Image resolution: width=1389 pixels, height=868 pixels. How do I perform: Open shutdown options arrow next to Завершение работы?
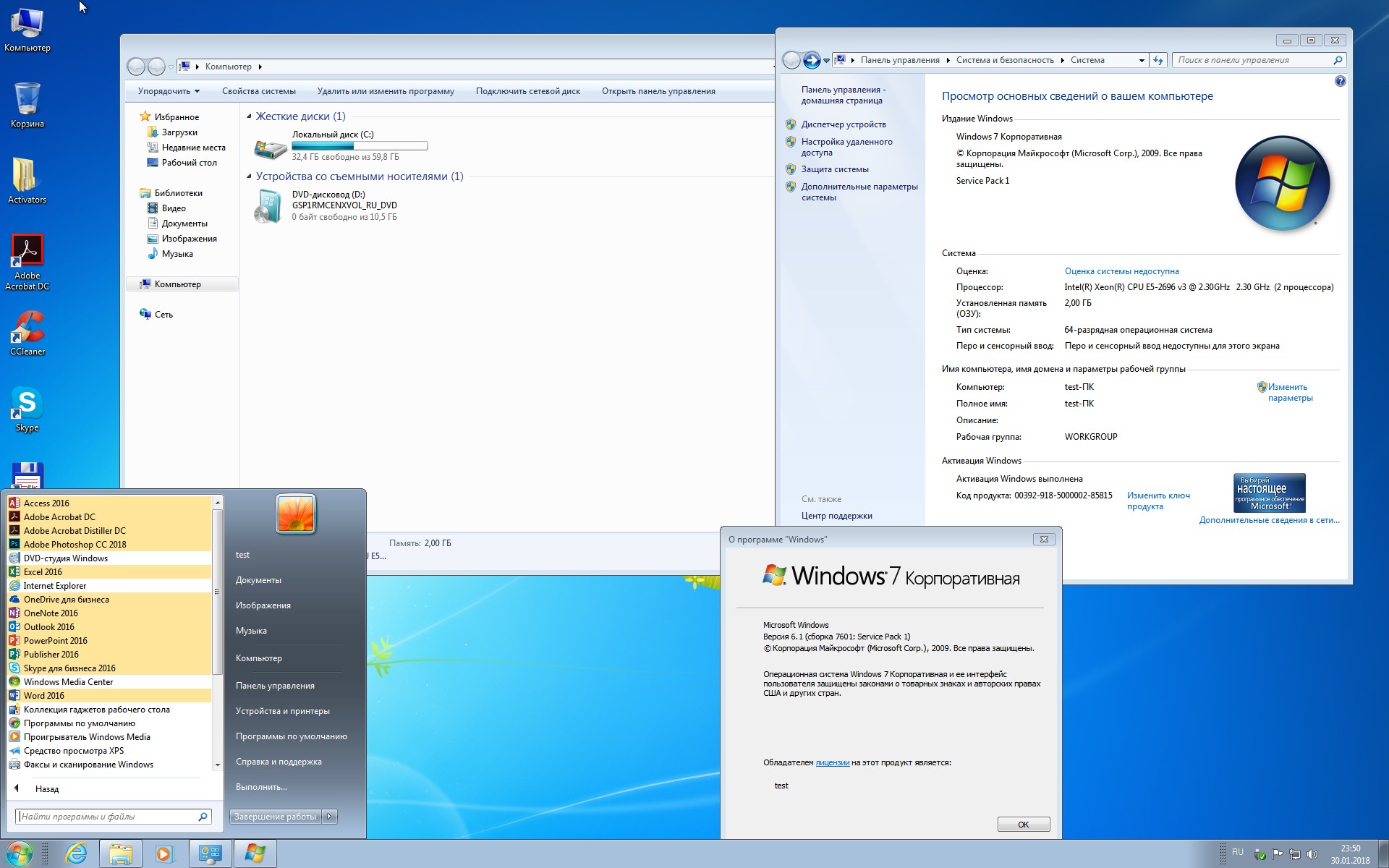tap(329, 816)
